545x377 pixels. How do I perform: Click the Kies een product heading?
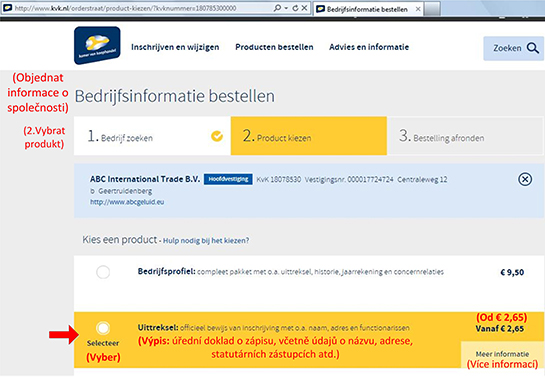(120, 240)
